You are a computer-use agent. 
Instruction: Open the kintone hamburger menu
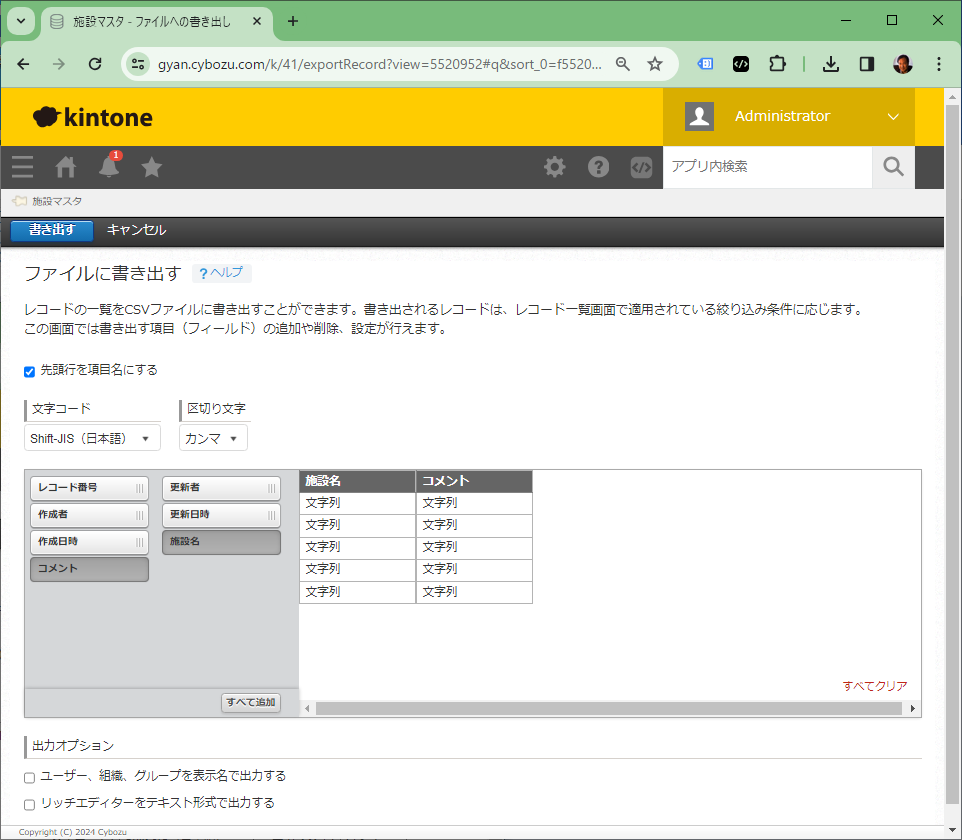[23, 167]
